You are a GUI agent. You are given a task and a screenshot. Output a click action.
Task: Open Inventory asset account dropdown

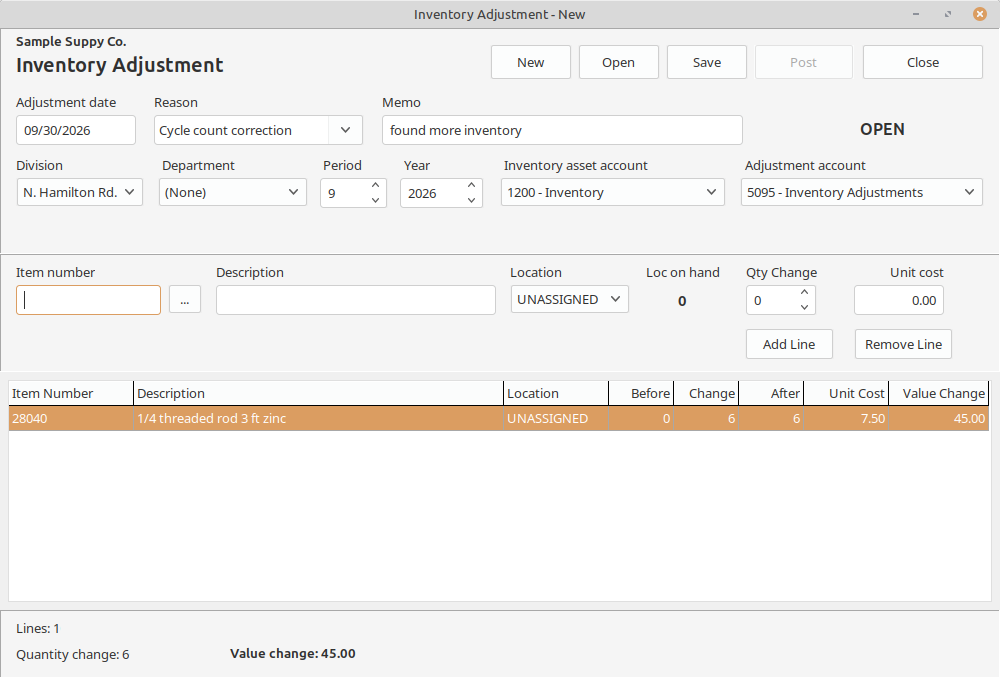pos(613,192)
